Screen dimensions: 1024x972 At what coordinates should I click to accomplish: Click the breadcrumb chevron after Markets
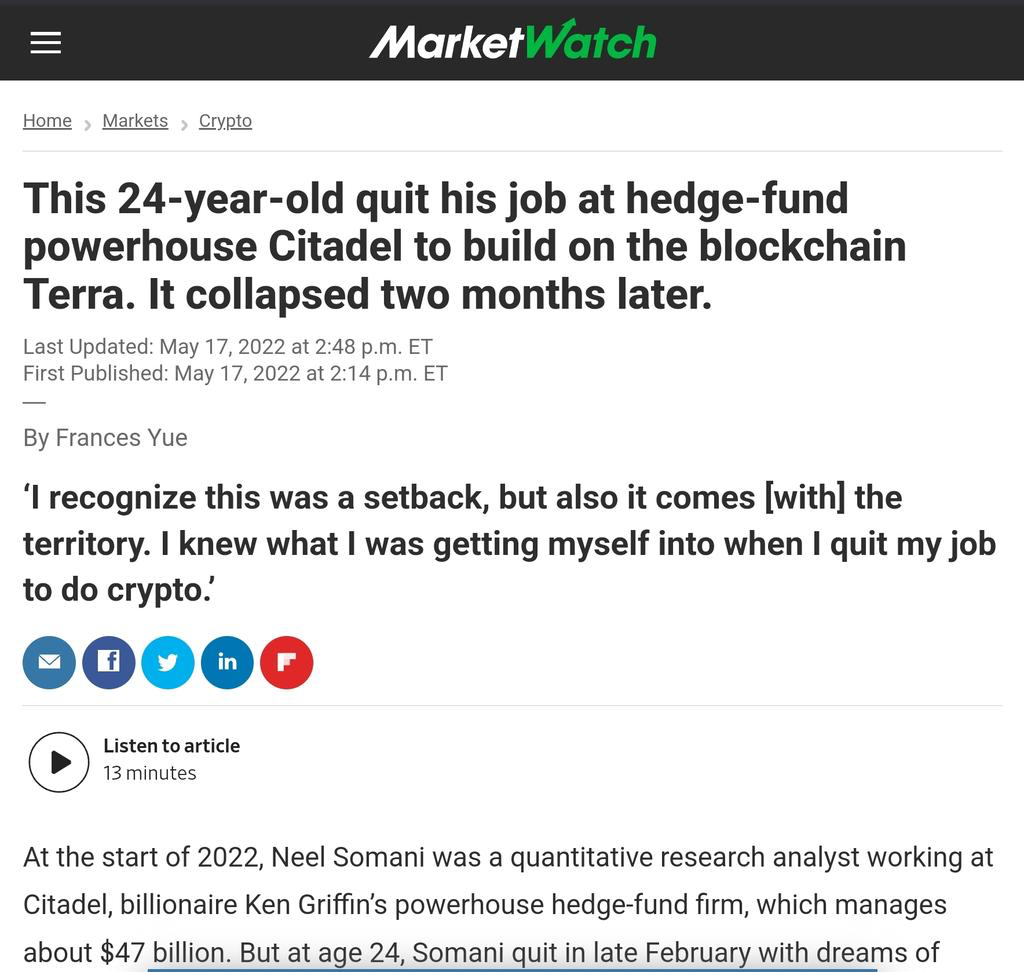click(184, 125)
